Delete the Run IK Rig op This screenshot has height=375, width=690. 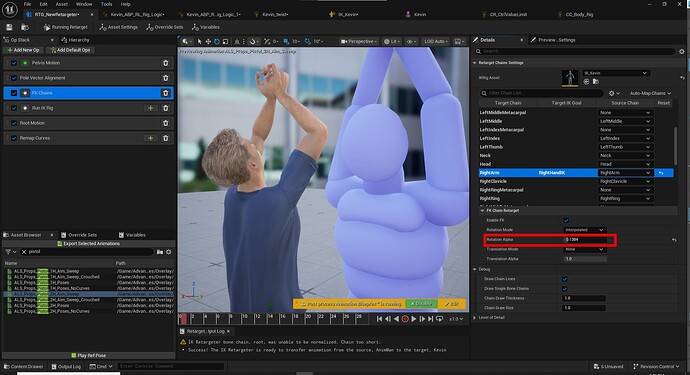165,108
